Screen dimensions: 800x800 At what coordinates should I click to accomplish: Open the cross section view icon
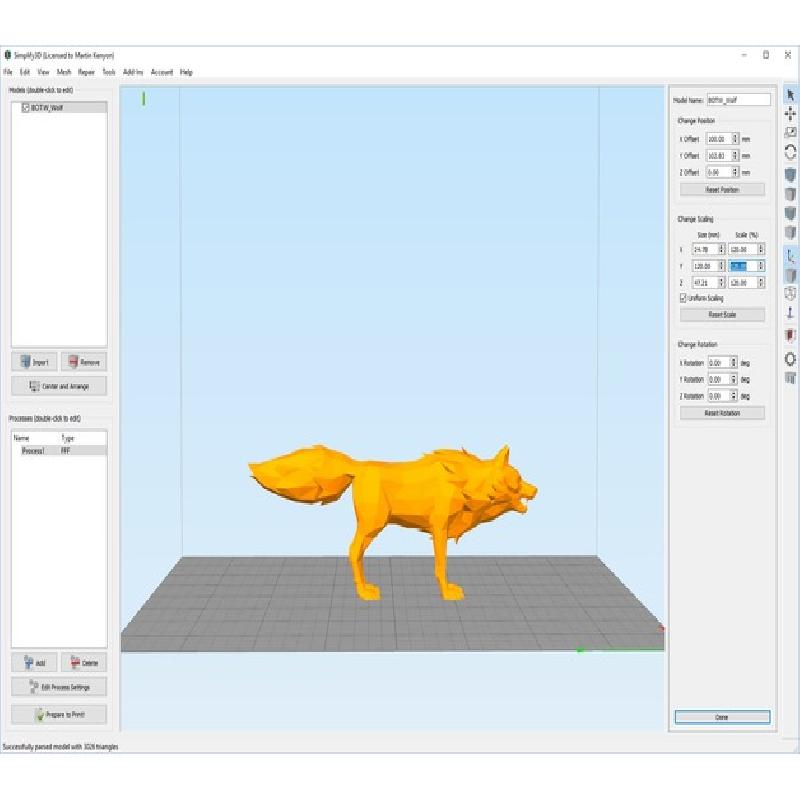point(790,378)
